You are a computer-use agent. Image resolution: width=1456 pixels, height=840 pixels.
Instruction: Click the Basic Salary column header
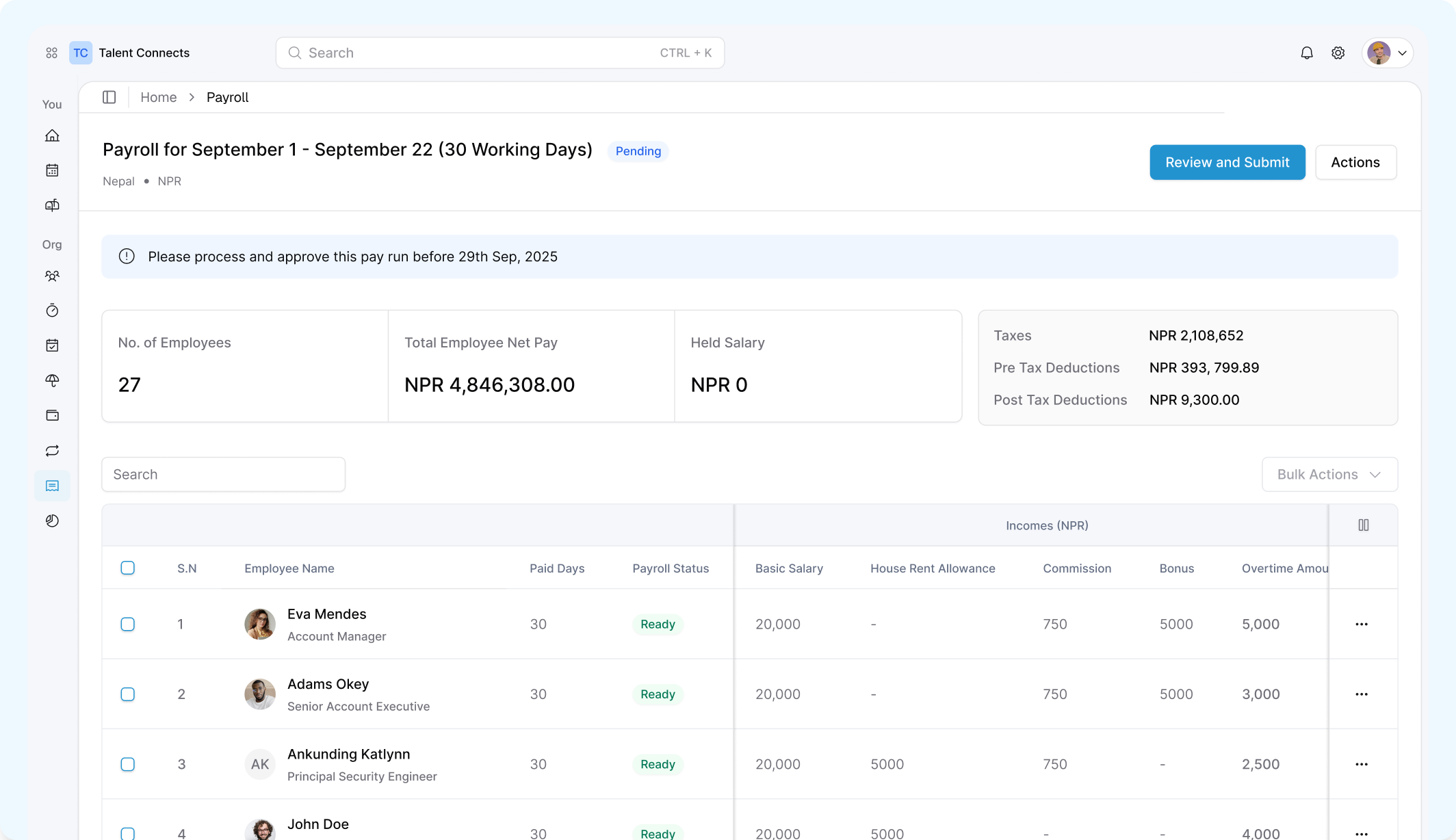(789, 568)
